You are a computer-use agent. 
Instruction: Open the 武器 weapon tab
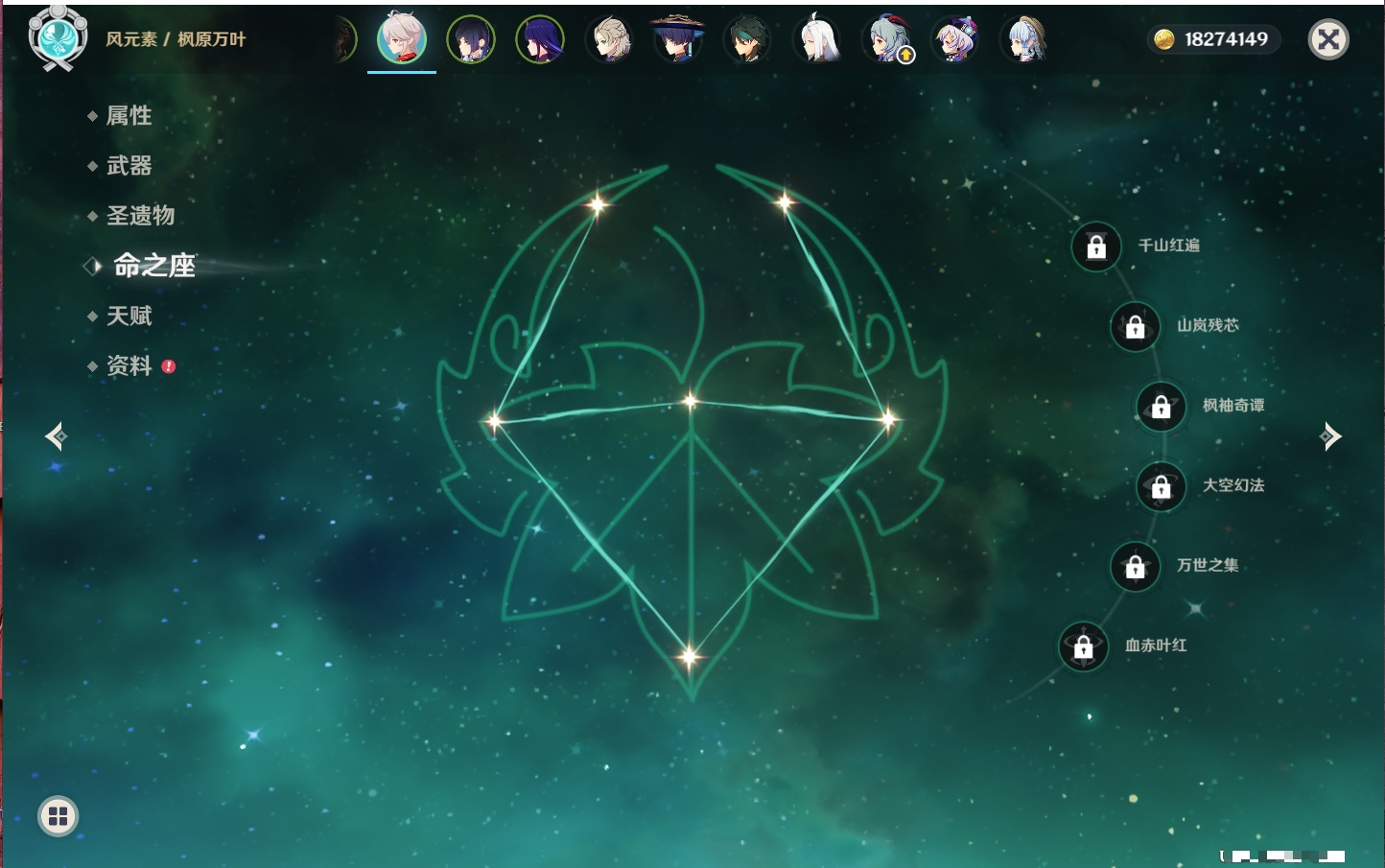point(129,166)
